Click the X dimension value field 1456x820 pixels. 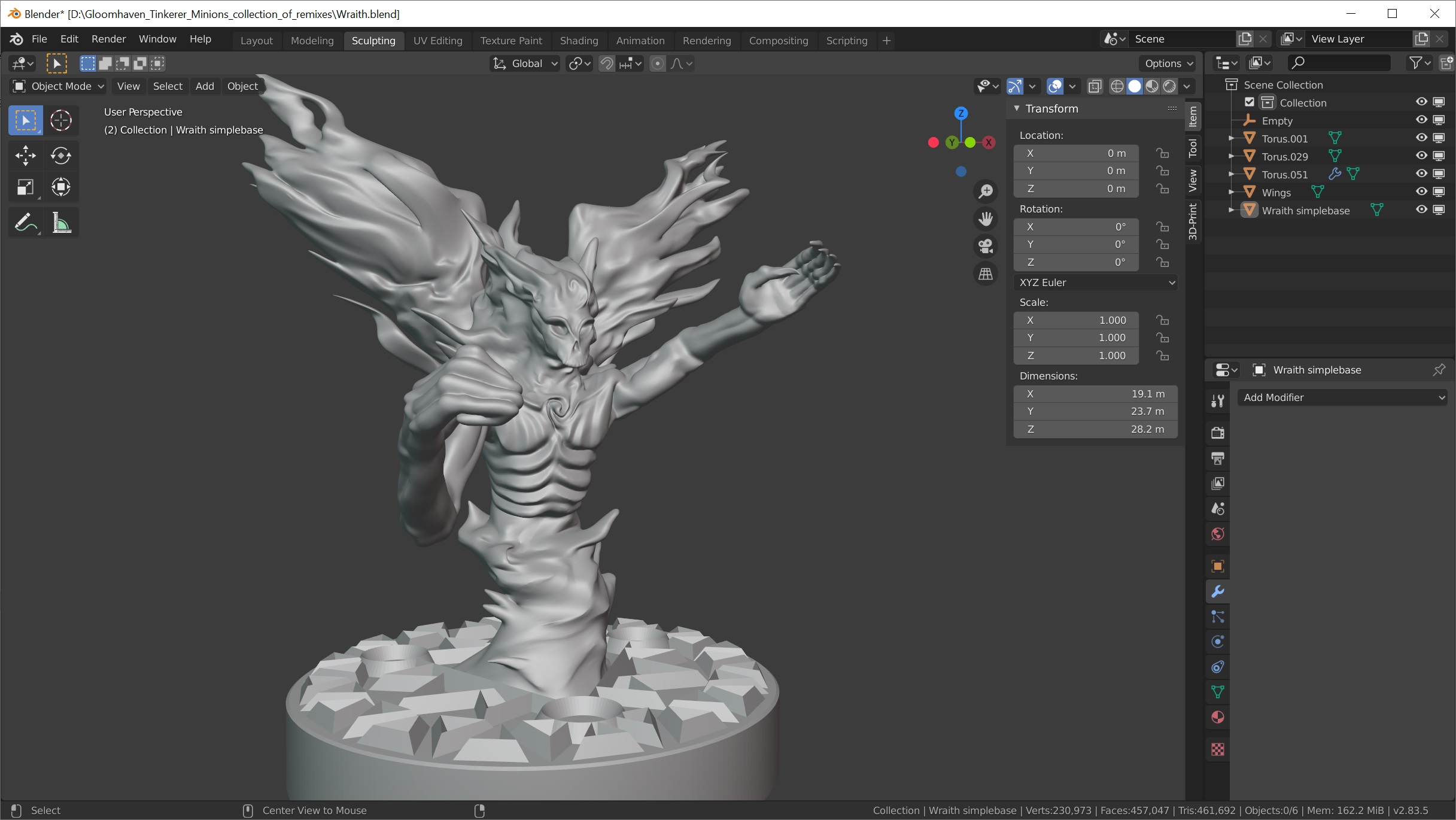[x=1095, y=394]
